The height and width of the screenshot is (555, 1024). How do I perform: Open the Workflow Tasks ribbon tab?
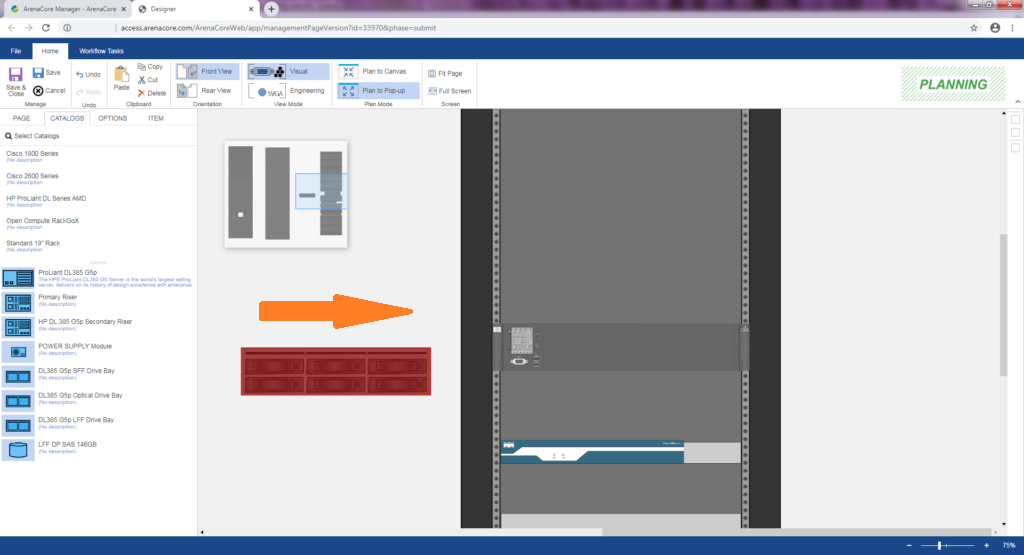tap(101, 51)
